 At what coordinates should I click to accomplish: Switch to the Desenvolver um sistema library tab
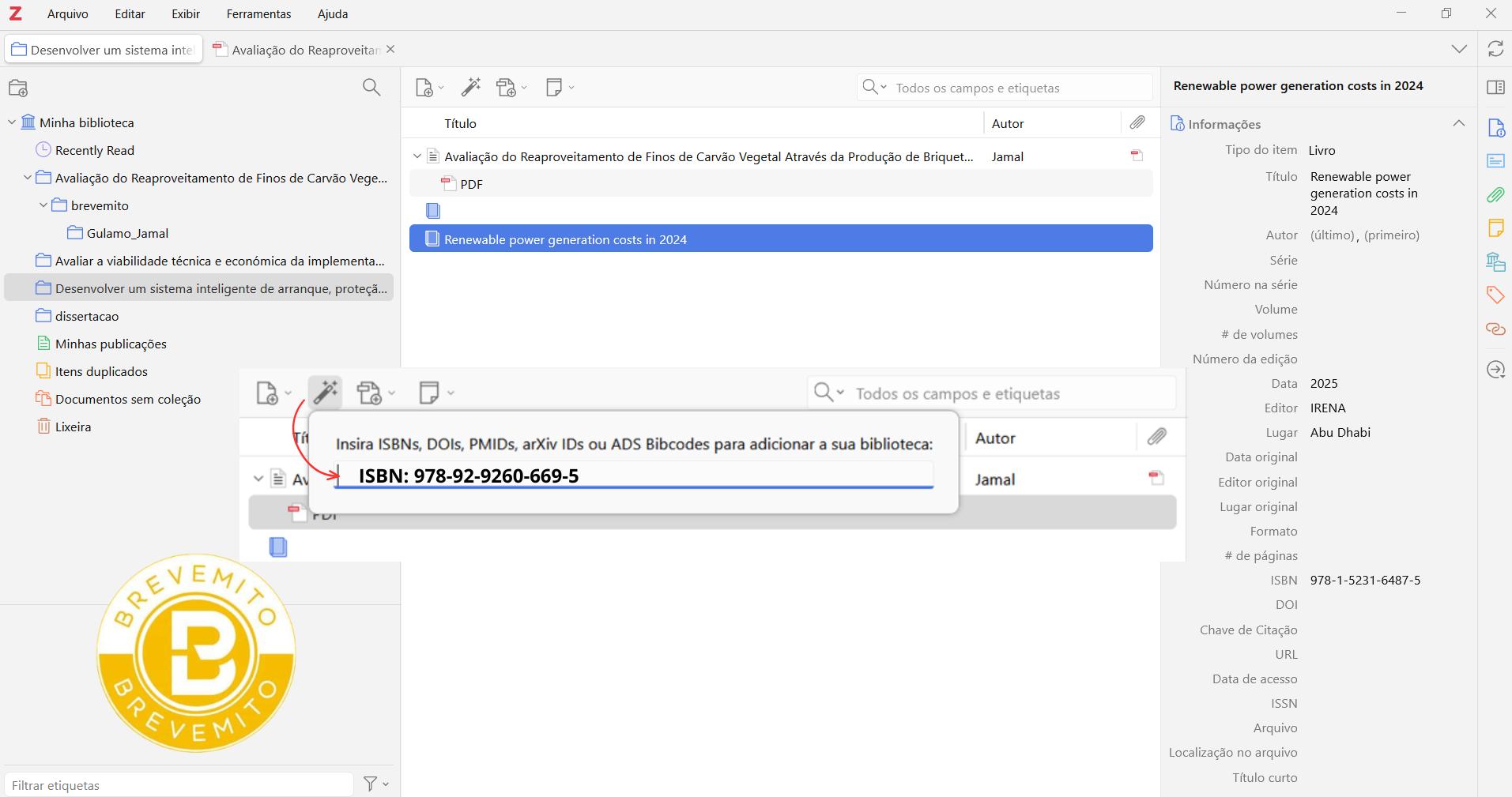(x=104, y=50)
